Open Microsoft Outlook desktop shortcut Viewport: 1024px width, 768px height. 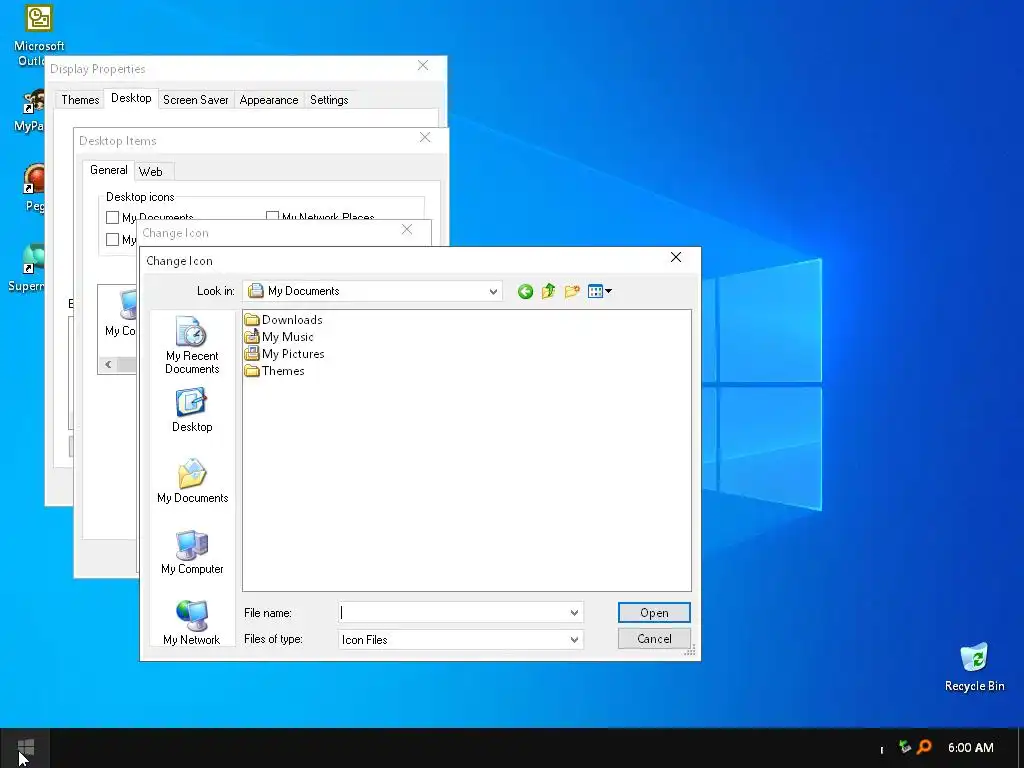39,35
